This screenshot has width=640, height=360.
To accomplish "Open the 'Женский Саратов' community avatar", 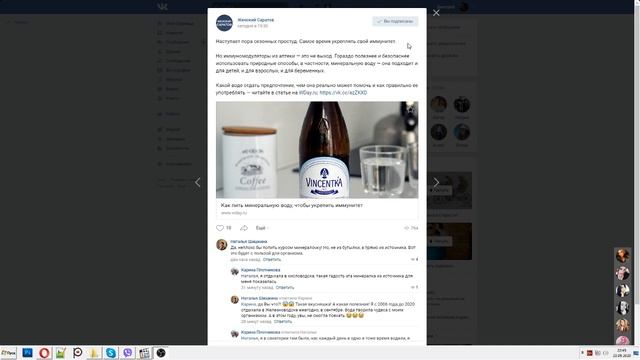I will [x=224, y=23].
